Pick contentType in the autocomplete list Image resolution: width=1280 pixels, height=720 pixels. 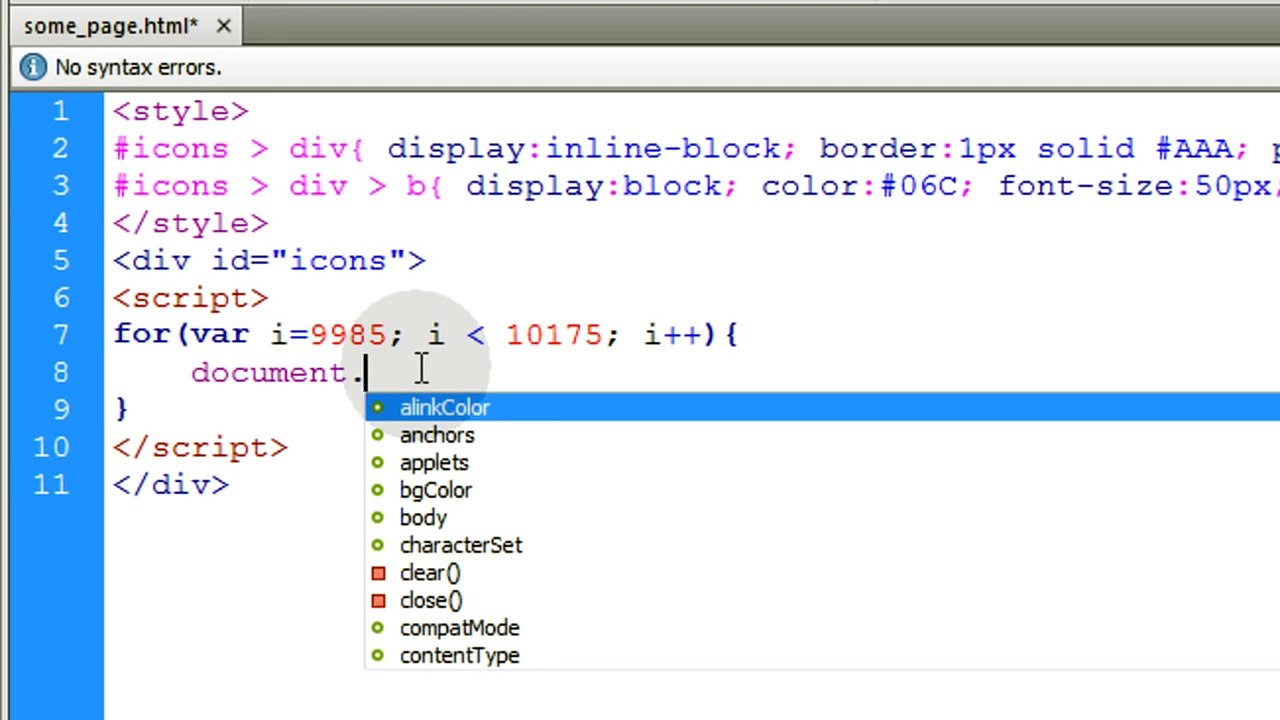tap(822, 655)
